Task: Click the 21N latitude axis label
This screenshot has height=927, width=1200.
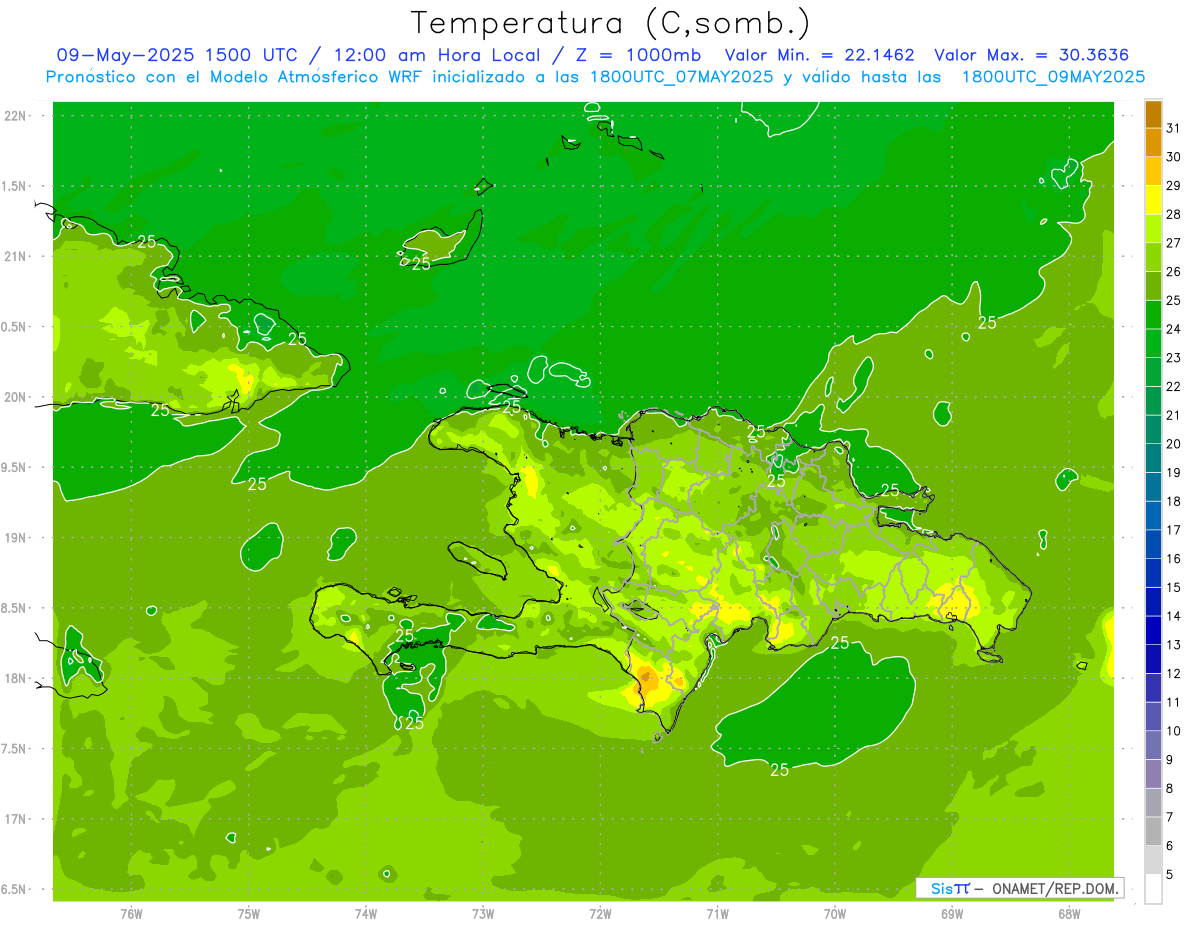Action: 16,256
